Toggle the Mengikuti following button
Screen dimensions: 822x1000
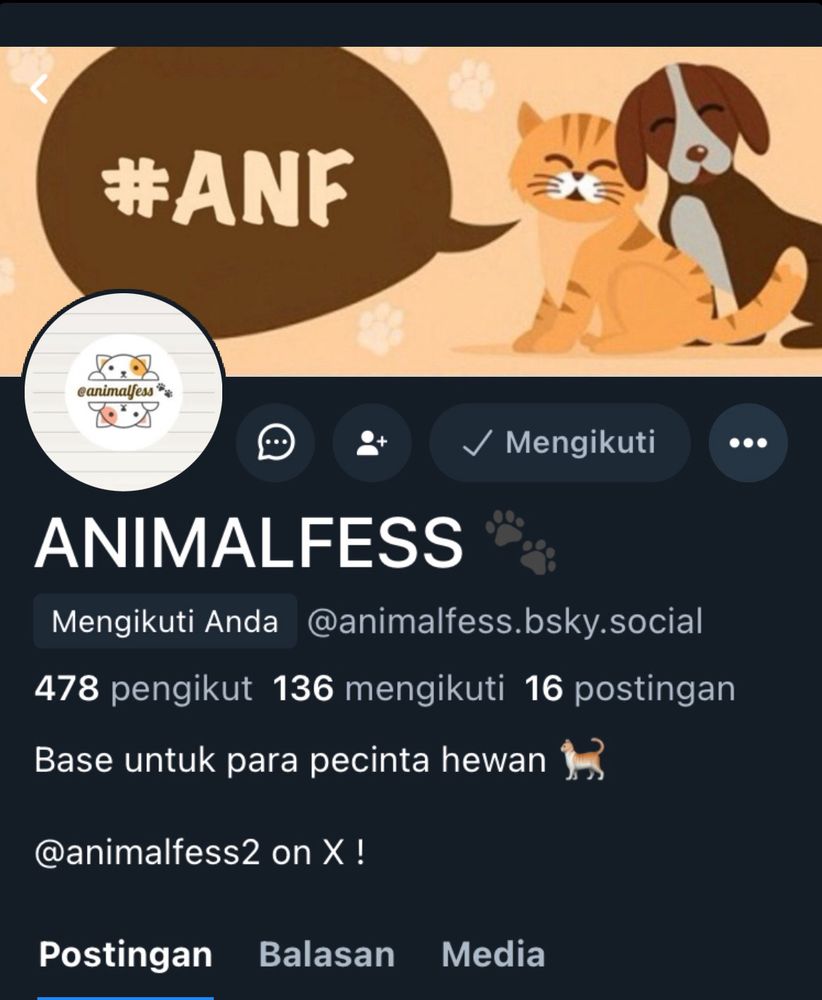560,443
